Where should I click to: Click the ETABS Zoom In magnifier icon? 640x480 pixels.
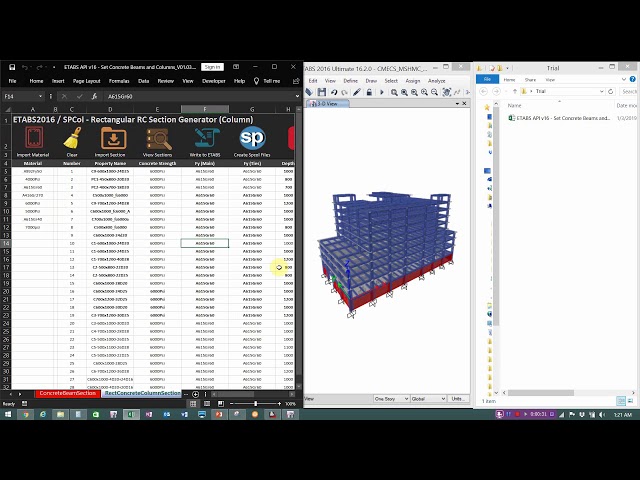coord(424,93)
